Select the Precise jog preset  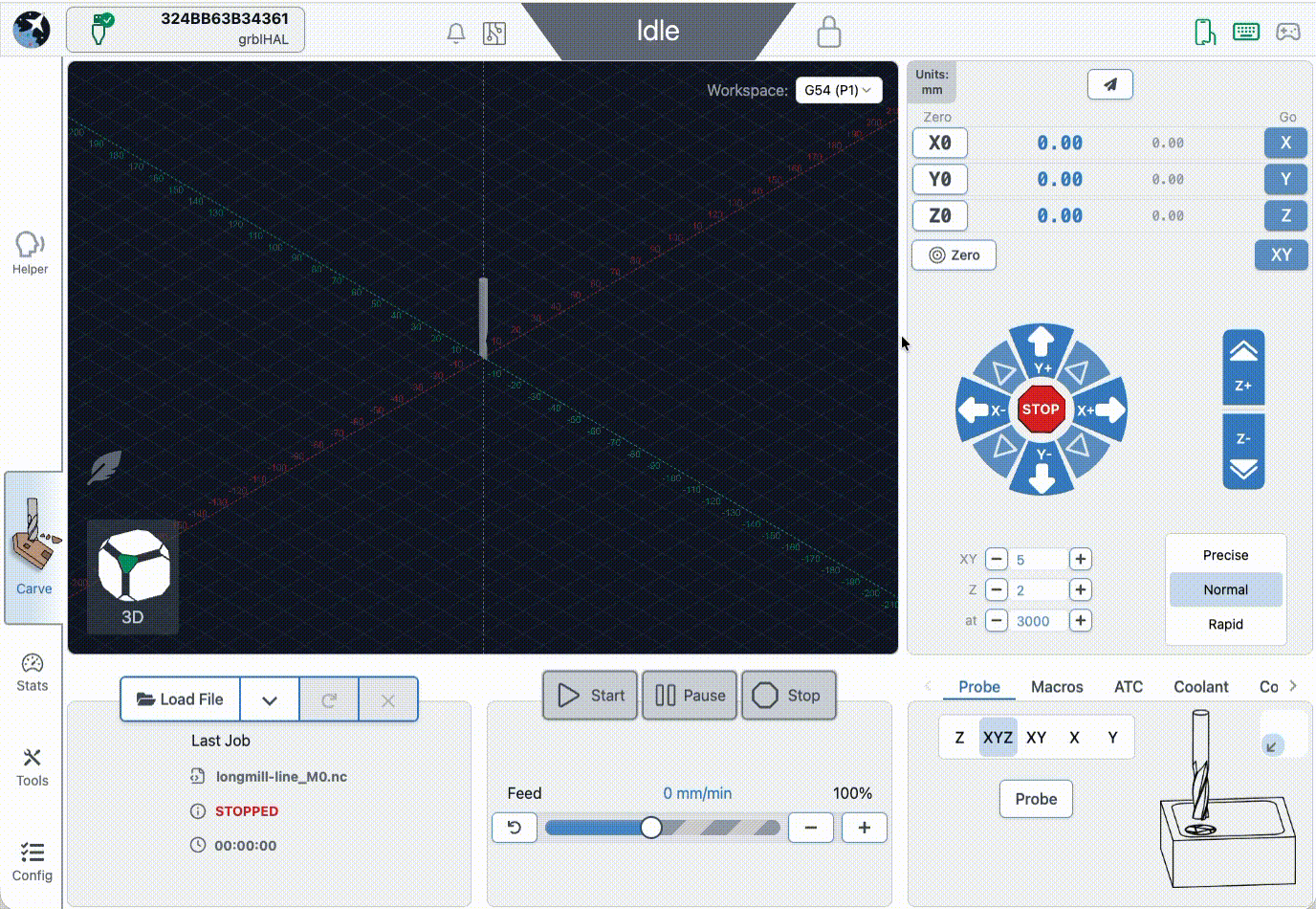point(1225,555)
